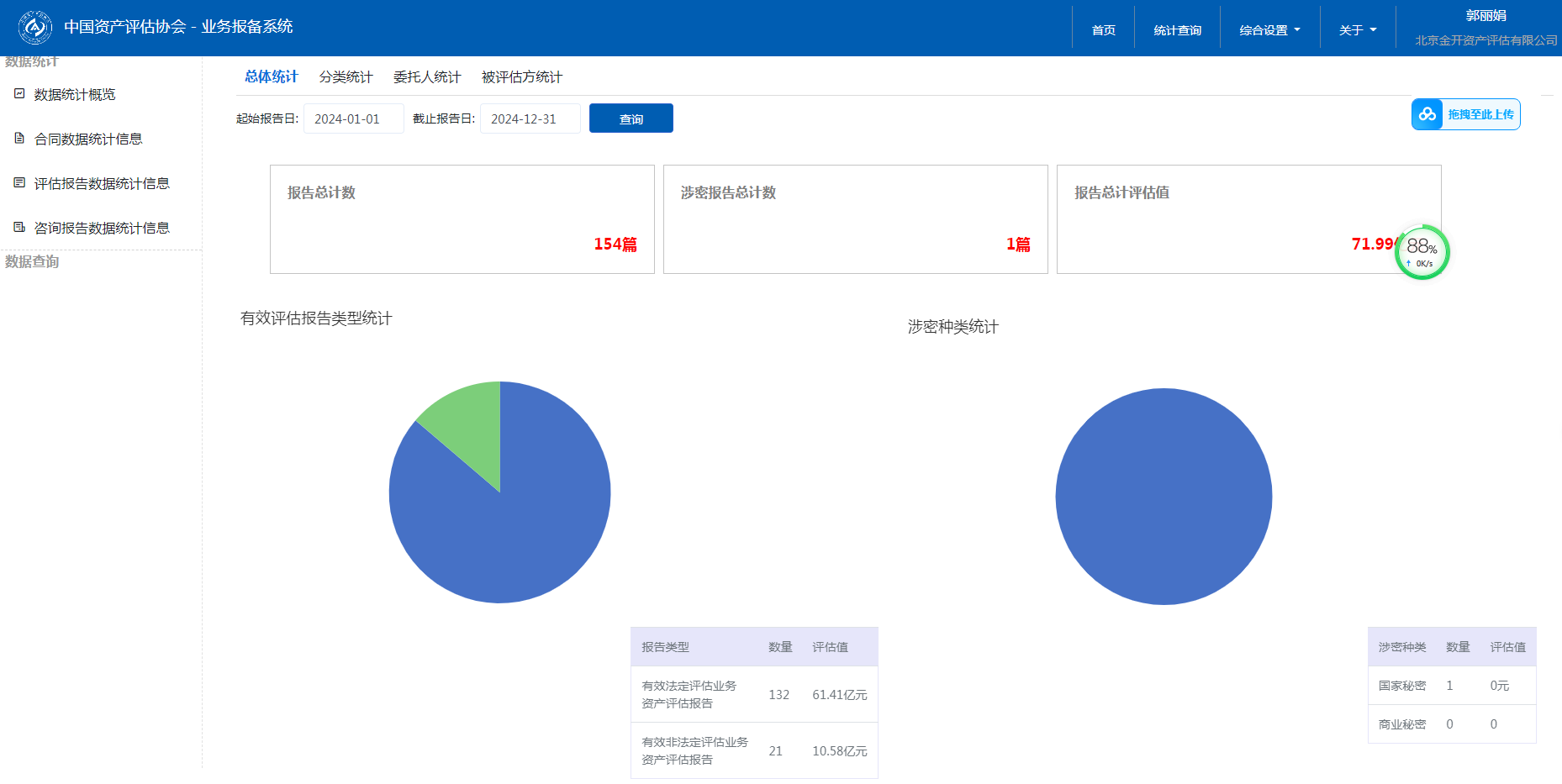Click the 起始报告日 date input field

353,118
